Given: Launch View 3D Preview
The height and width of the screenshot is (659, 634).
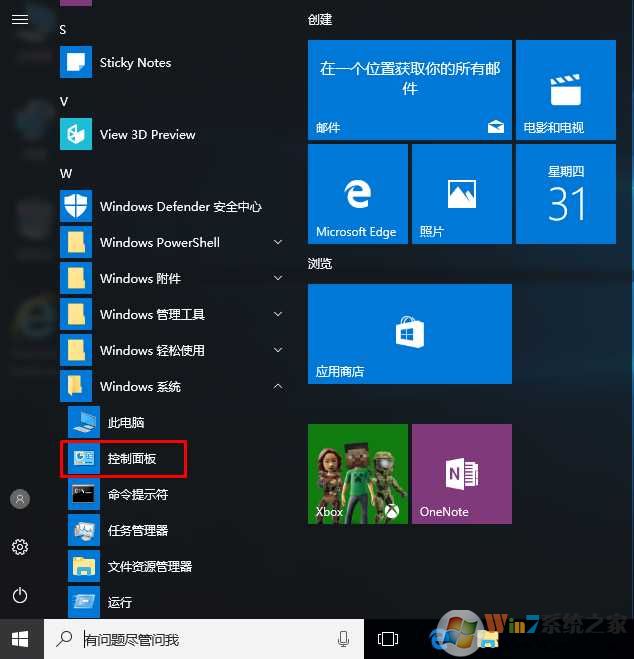Looking at the screenshot, I should tap(147, 135).
